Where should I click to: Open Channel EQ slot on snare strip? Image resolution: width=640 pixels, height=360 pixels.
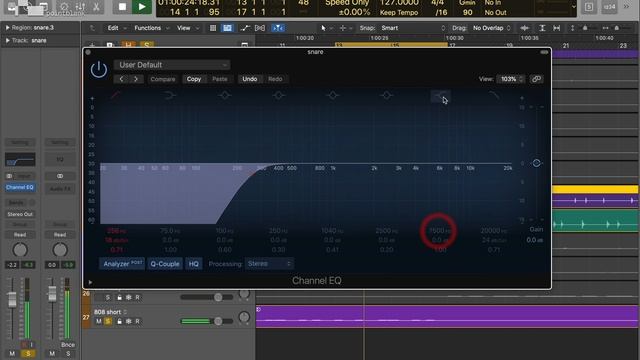20,187
